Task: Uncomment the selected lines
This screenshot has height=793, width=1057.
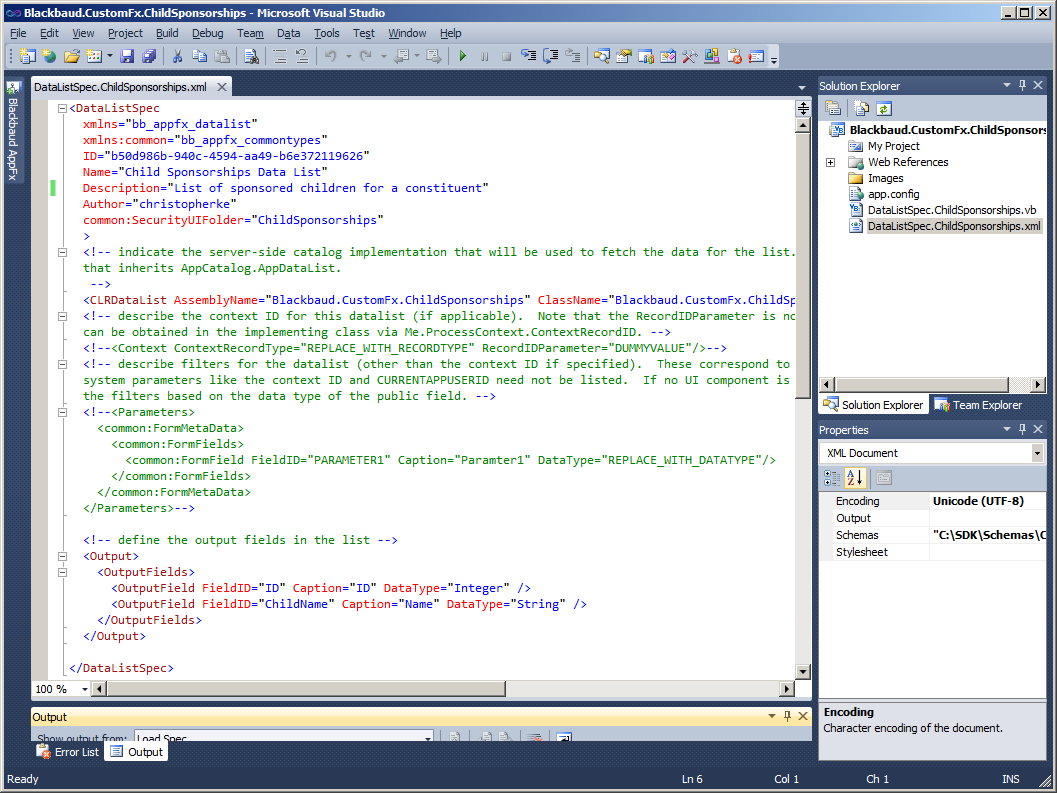Action: [x=302, y=56]
